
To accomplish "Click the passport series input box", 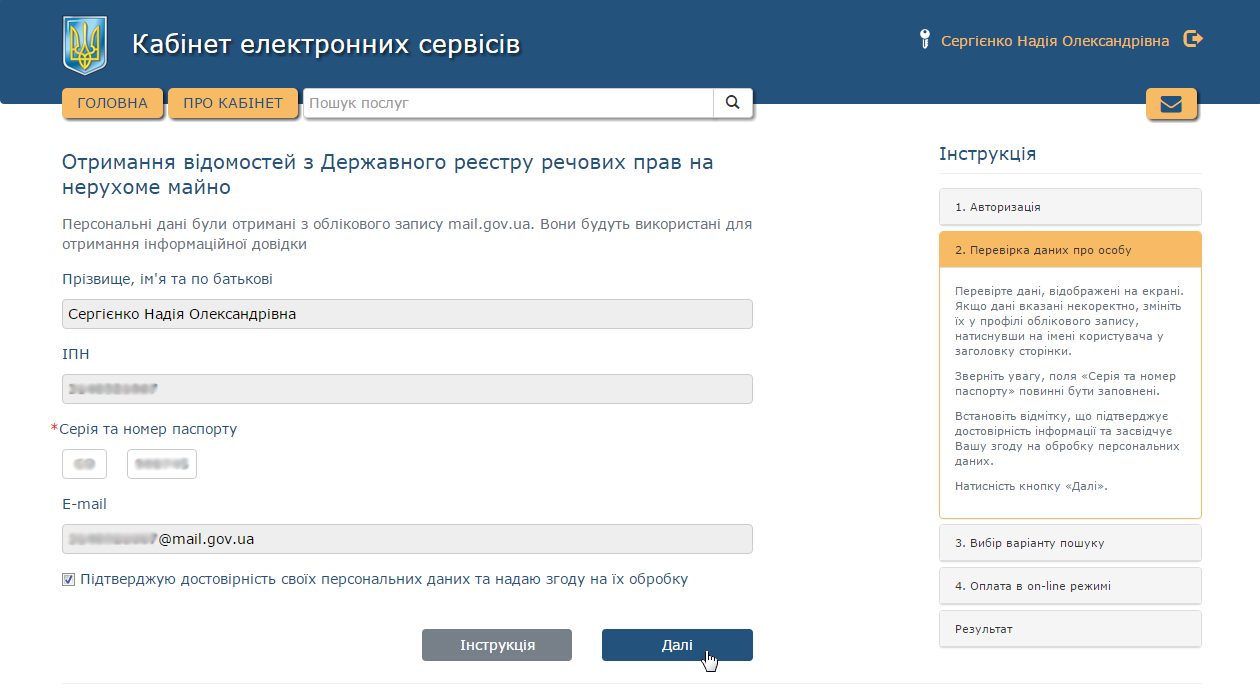I will coord(84,463).
